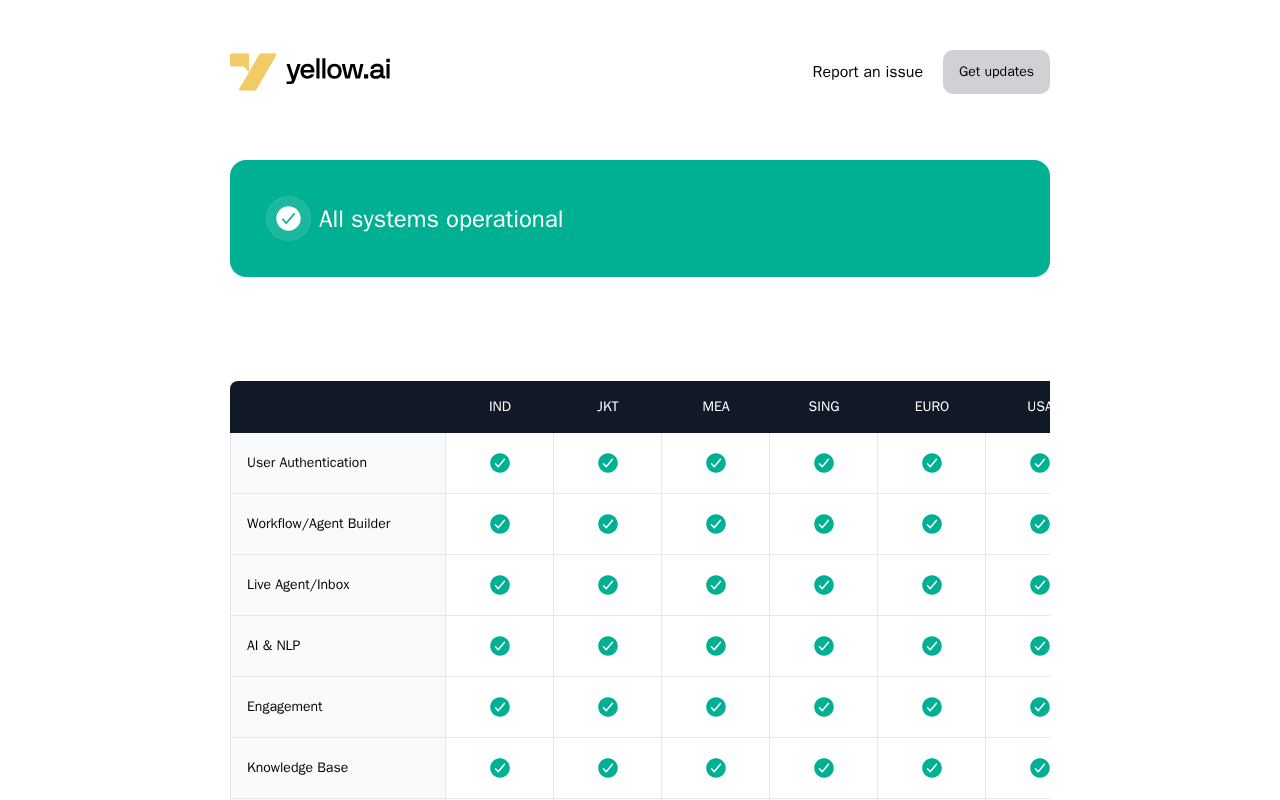The width and height of the screenshot is (1280, 800).
Task: Click Engagement status icon under EURO
Action: (x=932, y=707)
